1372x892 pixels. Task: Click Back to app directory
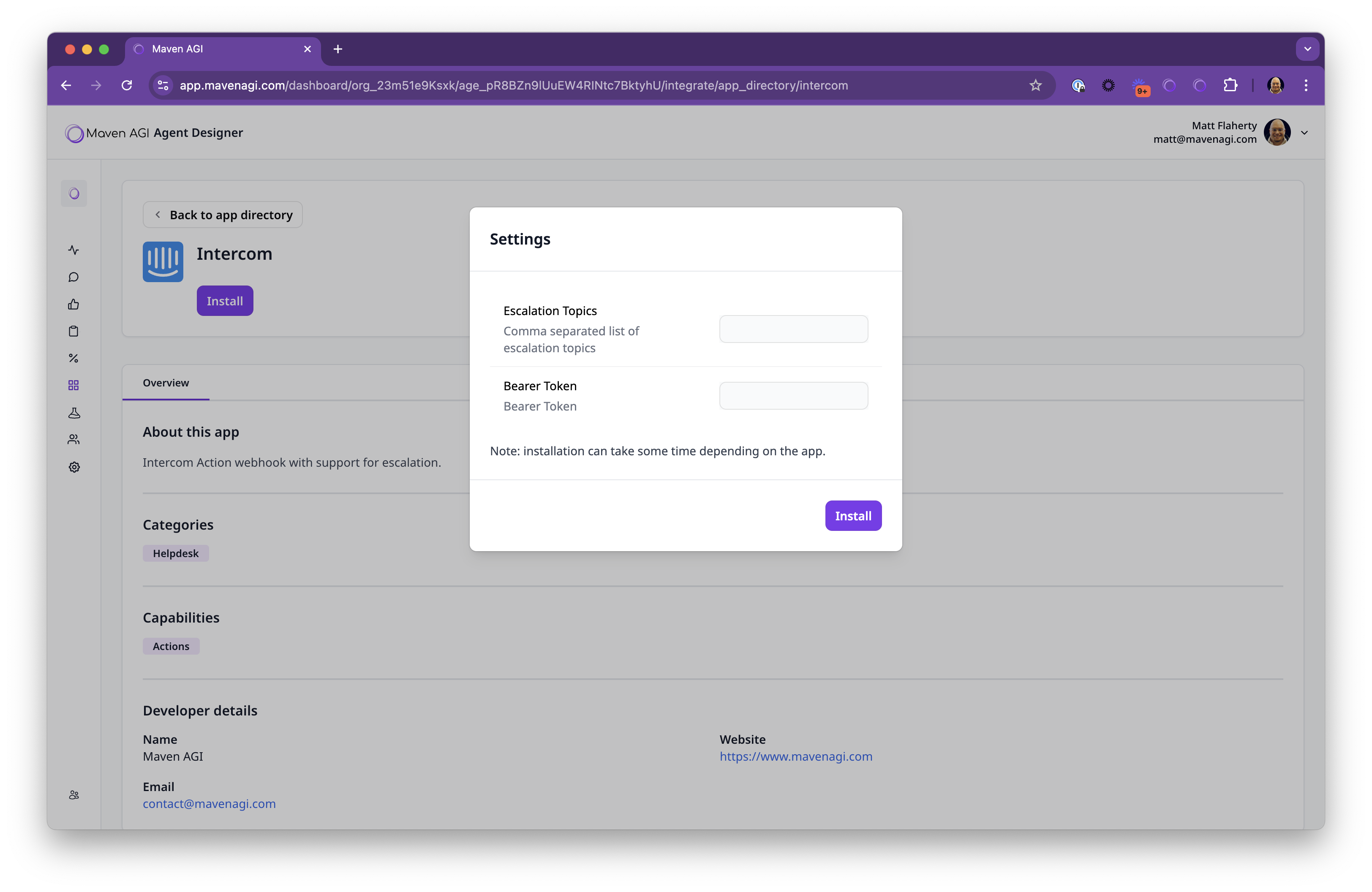[x=222, y=215]
